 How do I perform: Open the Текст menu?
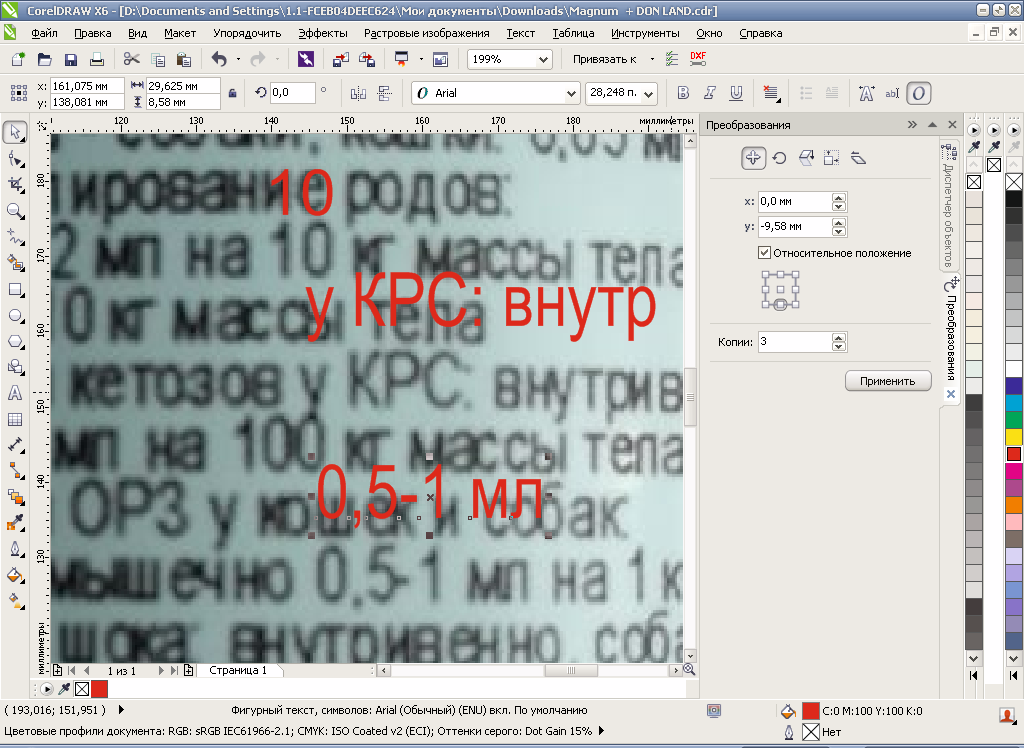520,33
